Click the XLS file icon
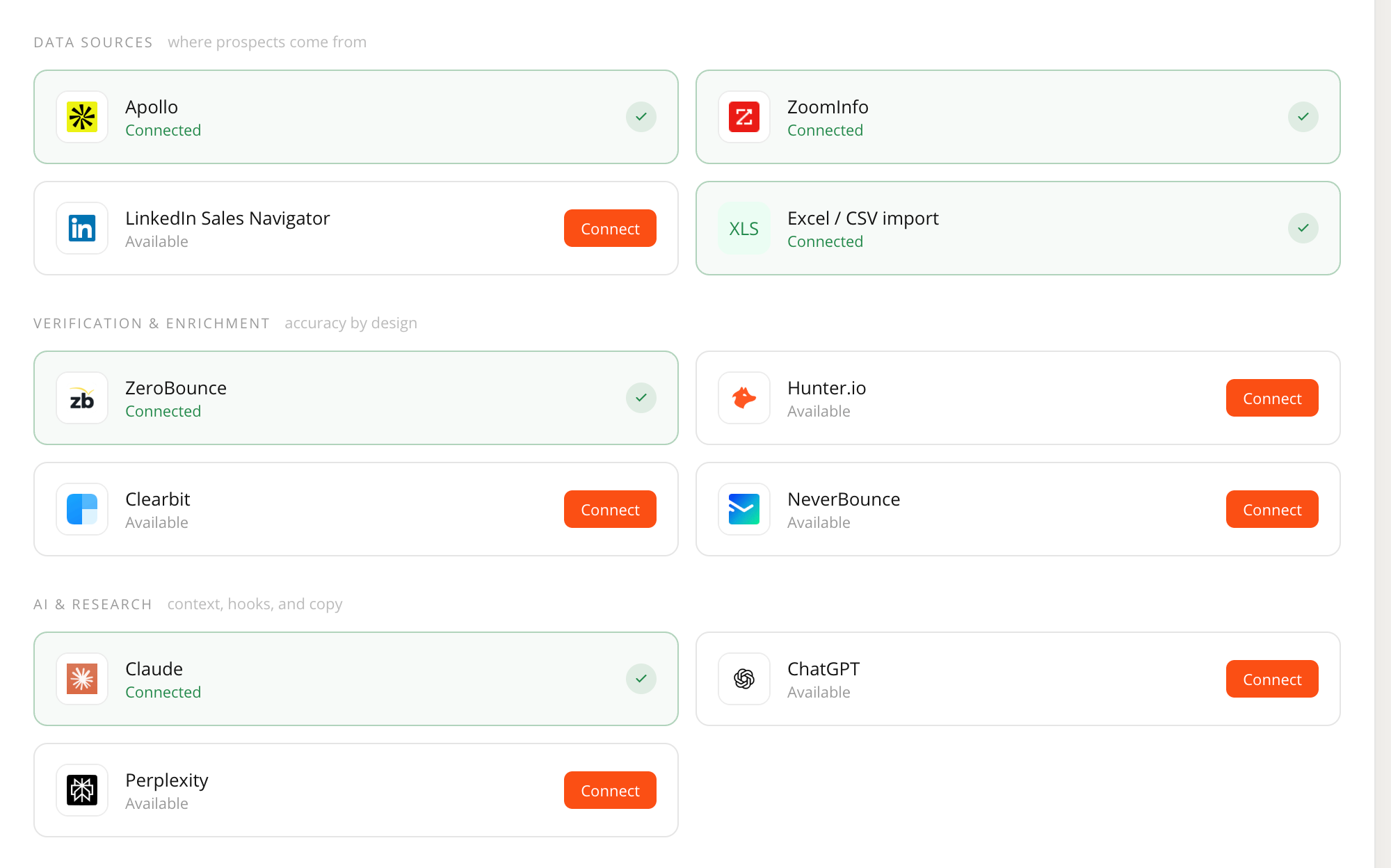The image size is (1391, 868). coord(744,228)
